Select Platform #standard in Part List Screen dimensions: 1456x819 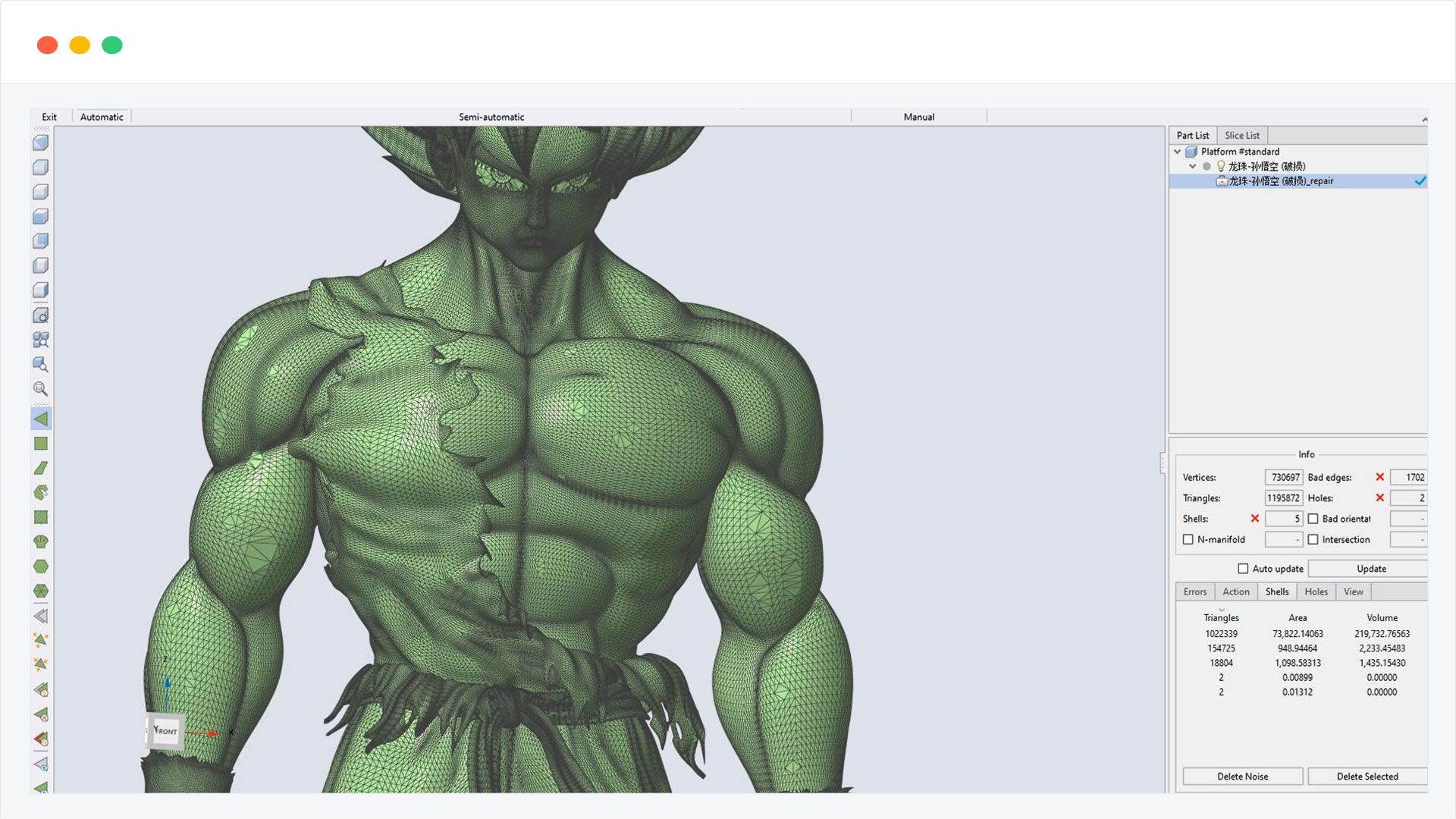[x=1240, y=152]
